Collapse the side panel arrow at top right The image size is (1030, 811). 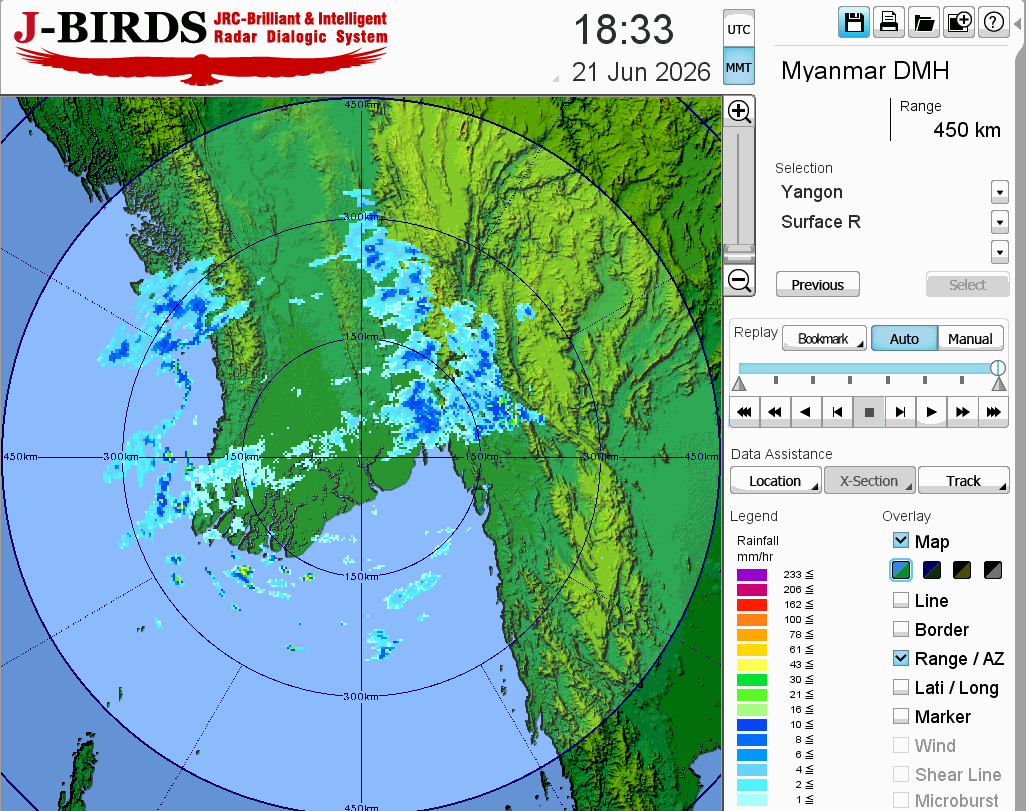point(1018,24)
